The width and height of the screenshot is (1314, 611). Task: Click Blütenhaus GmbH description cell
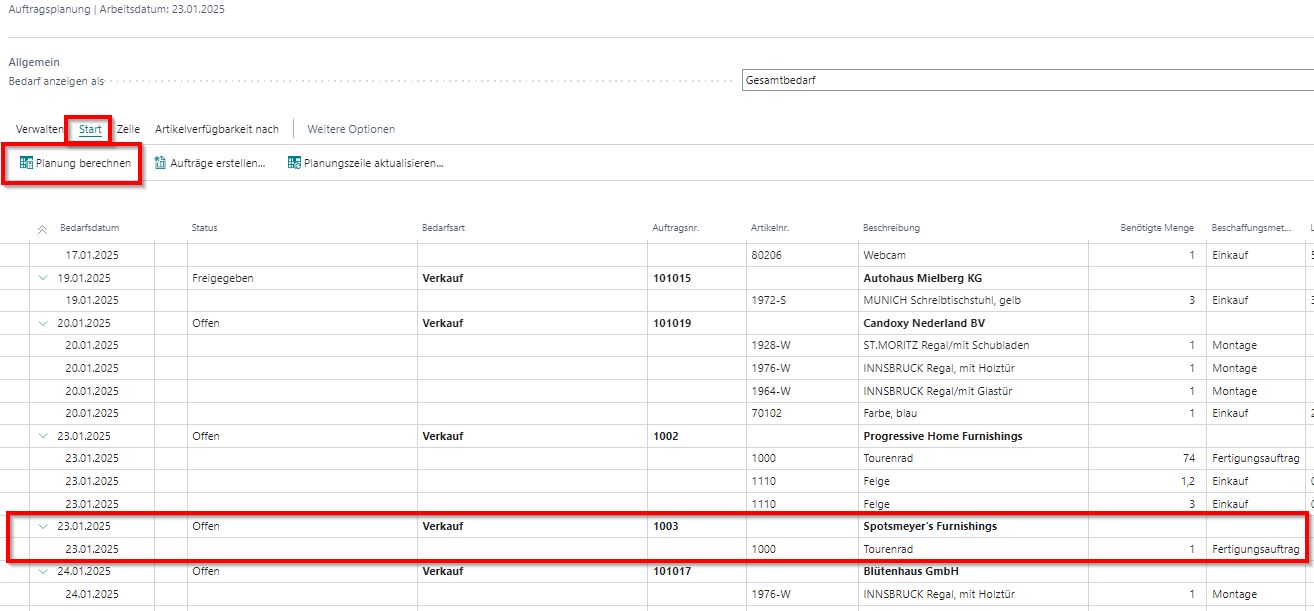911,571
